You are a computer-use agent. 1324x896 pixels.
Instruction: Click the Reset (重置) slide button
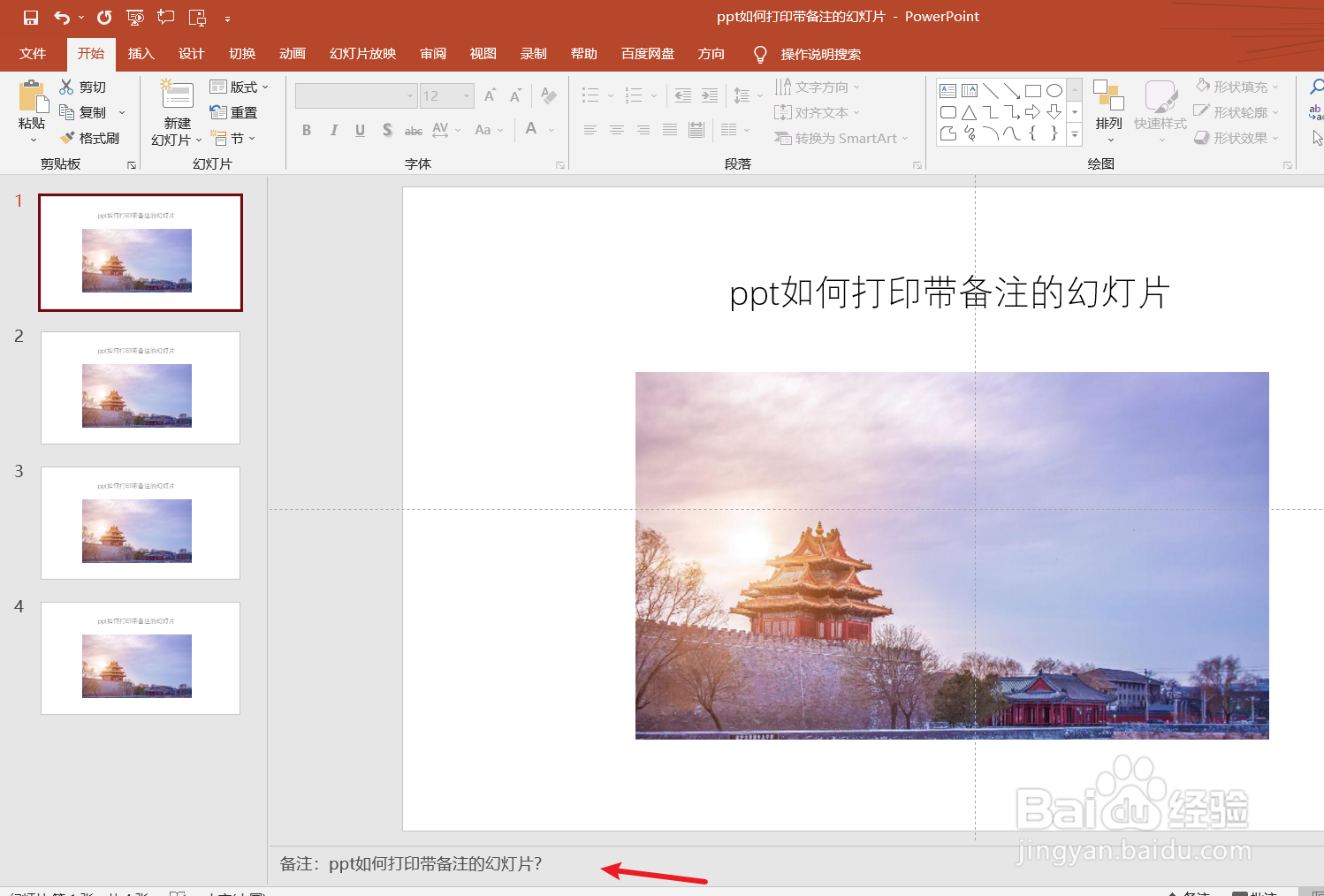(x=234, y=112)
